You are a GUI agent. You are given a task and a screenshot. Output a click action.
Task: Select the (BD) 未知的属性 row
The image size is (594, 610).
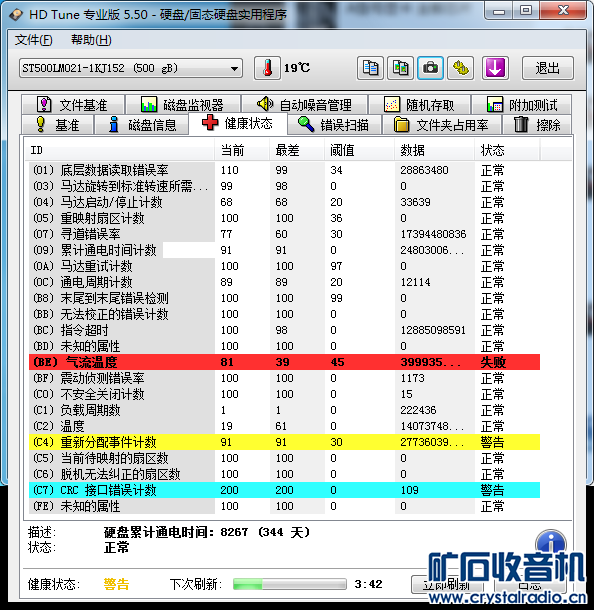click(x=284, y=346)
